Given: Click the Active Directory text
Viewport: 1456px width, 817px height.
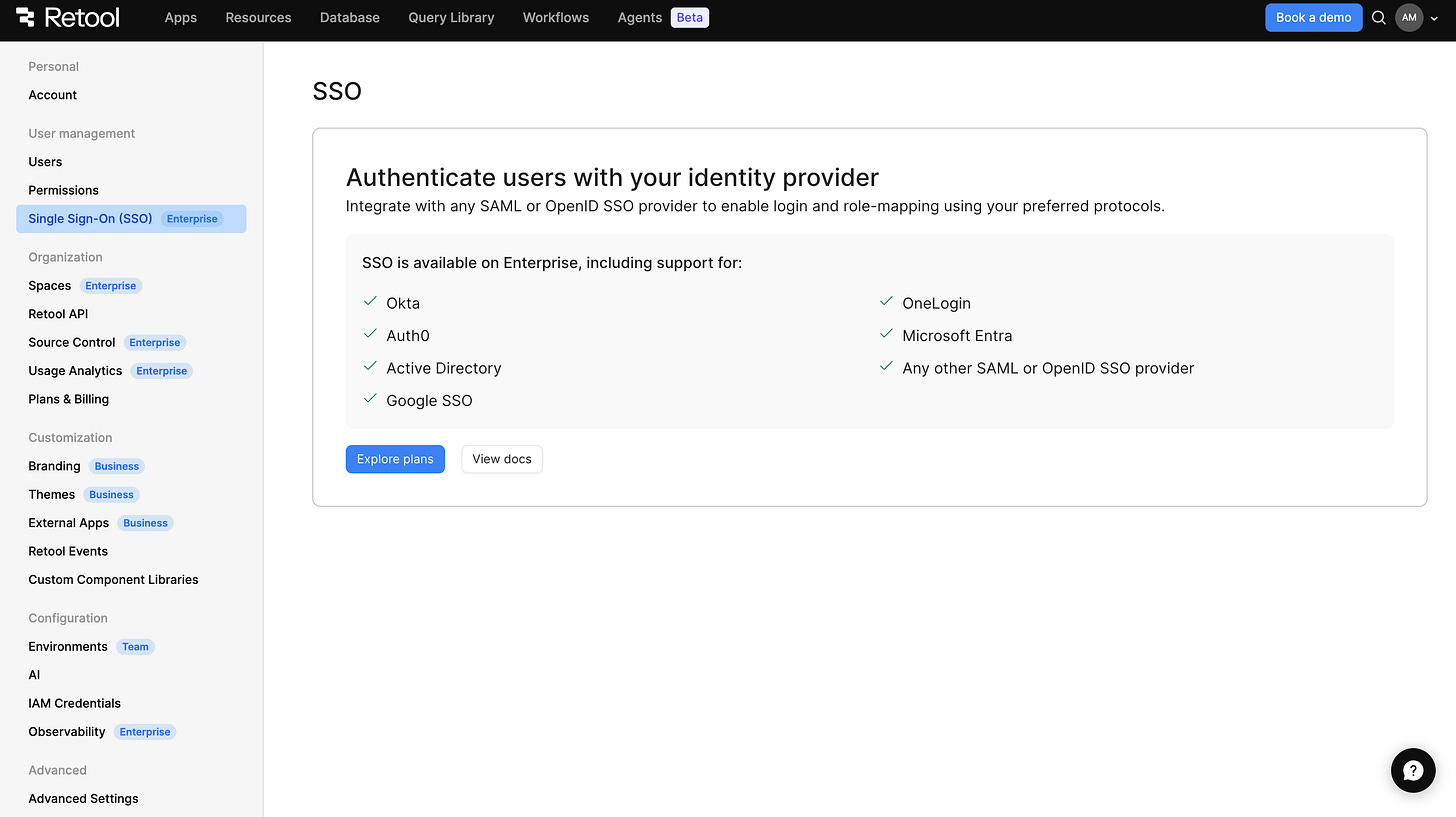Looking at the screenshot, I should pyautogui.click(x=444, y=368).
